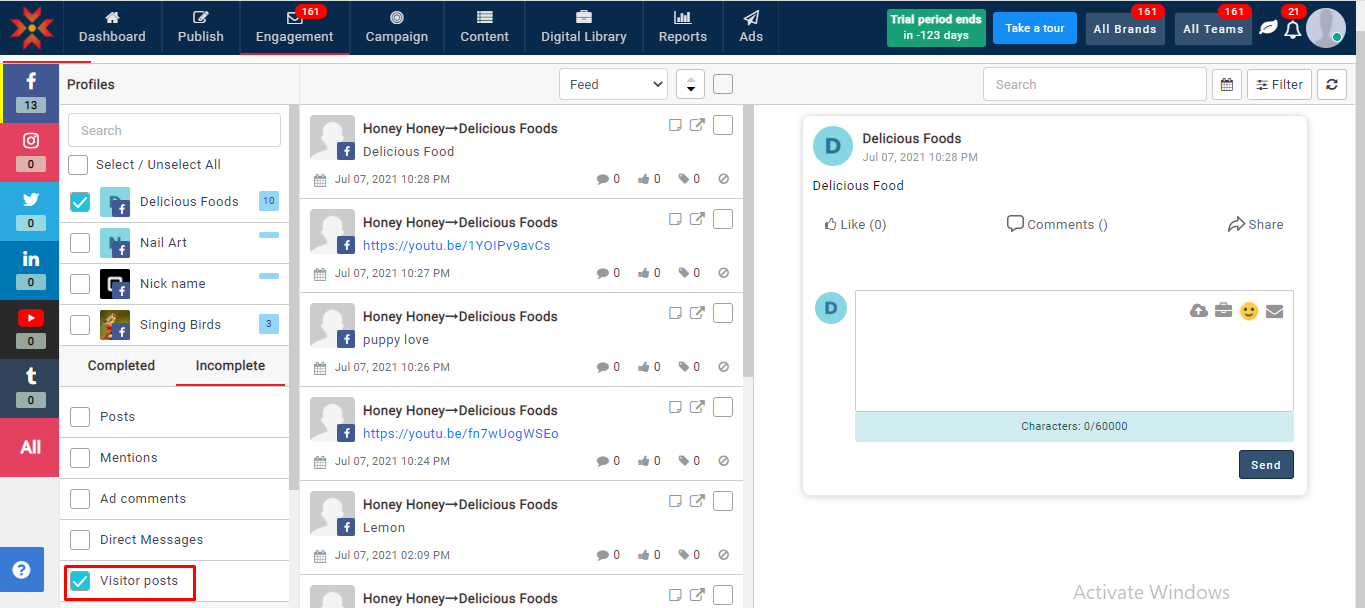
Task: Click the upload icon in reply box
Action: pos(1198,311)
